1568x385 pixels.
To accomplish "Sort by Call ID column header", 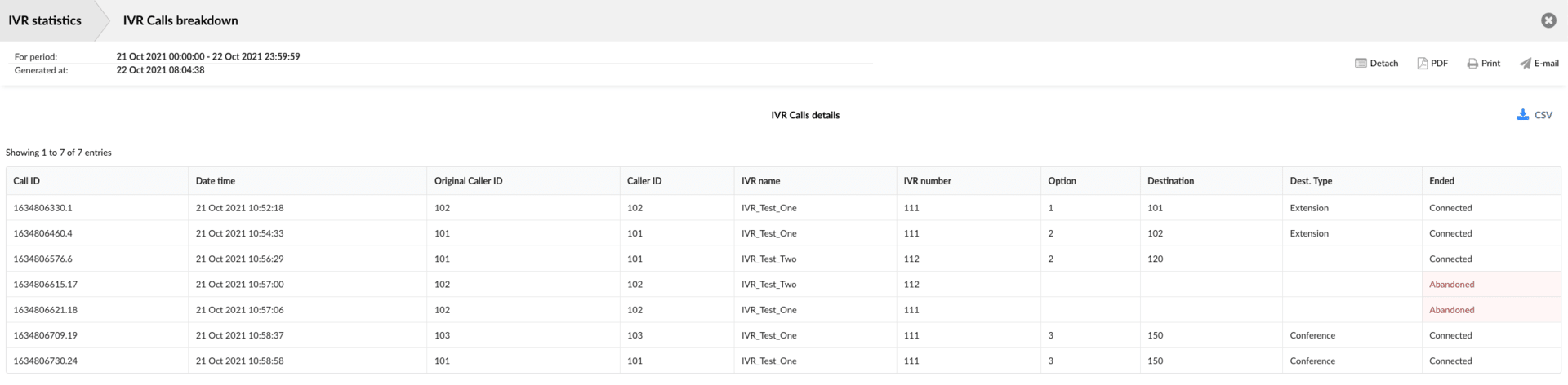I will 27,181.
